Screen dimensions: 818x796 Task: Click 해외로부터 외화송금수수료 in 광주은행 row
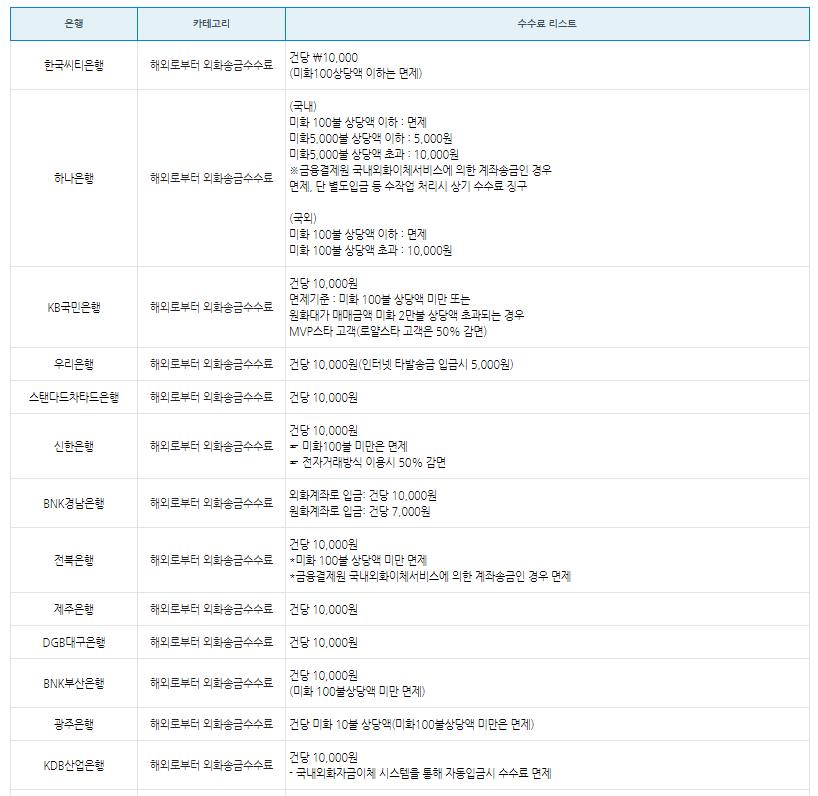tap(211, 724)
